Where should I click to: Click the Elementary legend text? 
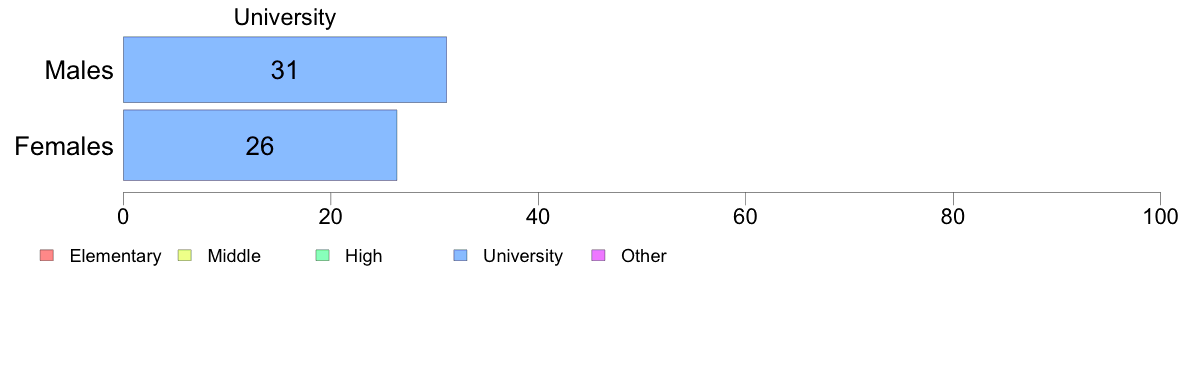tap(115, 256)
